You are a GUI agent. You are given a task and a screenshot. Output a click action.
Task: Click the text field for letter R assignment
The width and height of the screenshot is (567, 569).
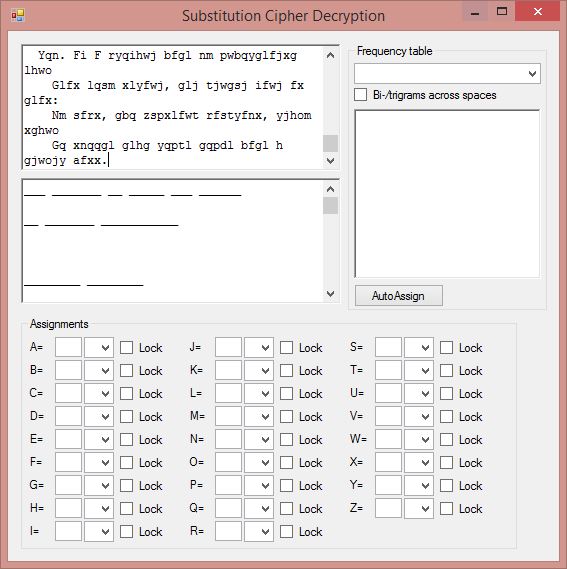pos(228,532)
